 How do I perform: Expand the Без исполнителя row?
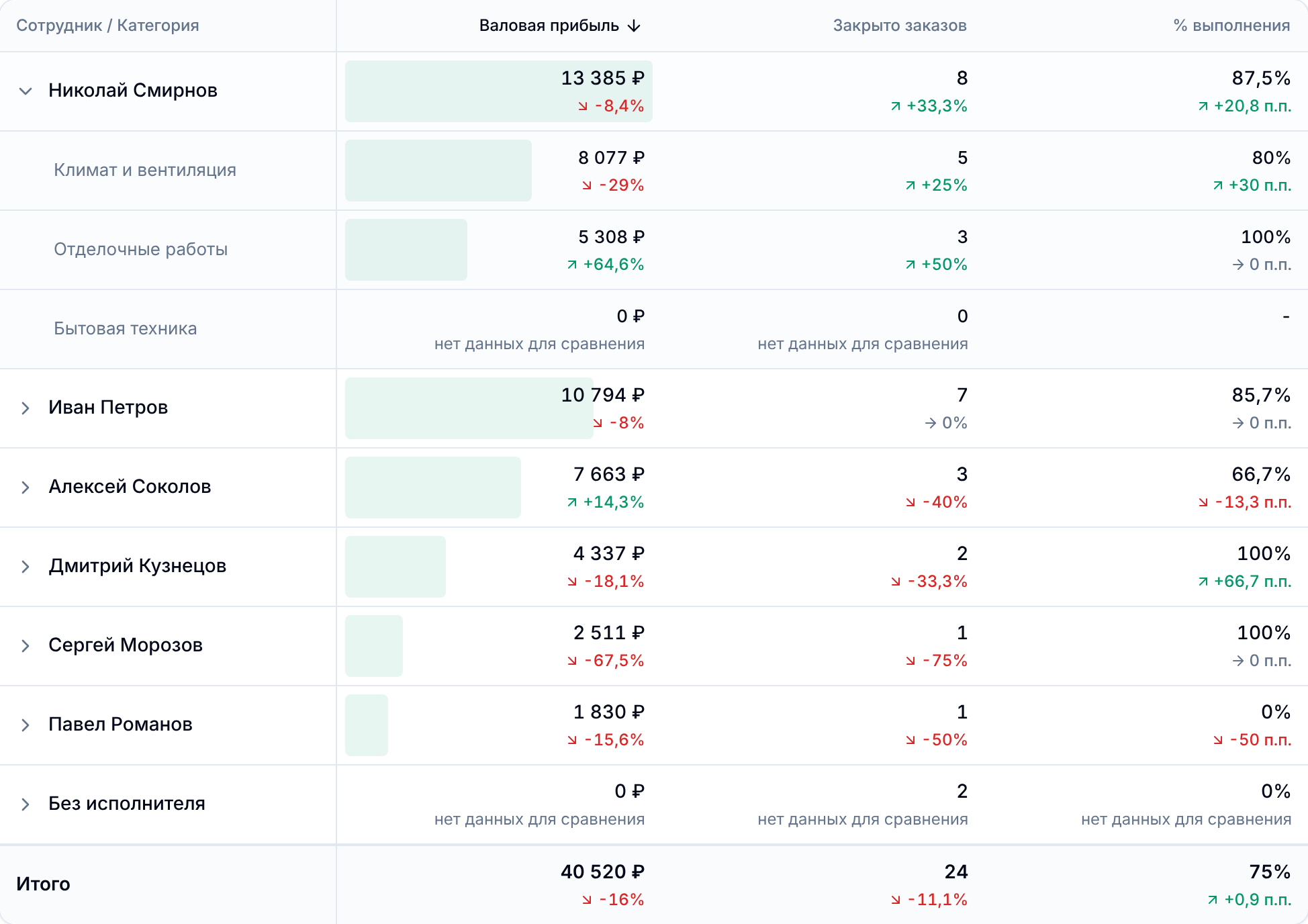point(26,804)
